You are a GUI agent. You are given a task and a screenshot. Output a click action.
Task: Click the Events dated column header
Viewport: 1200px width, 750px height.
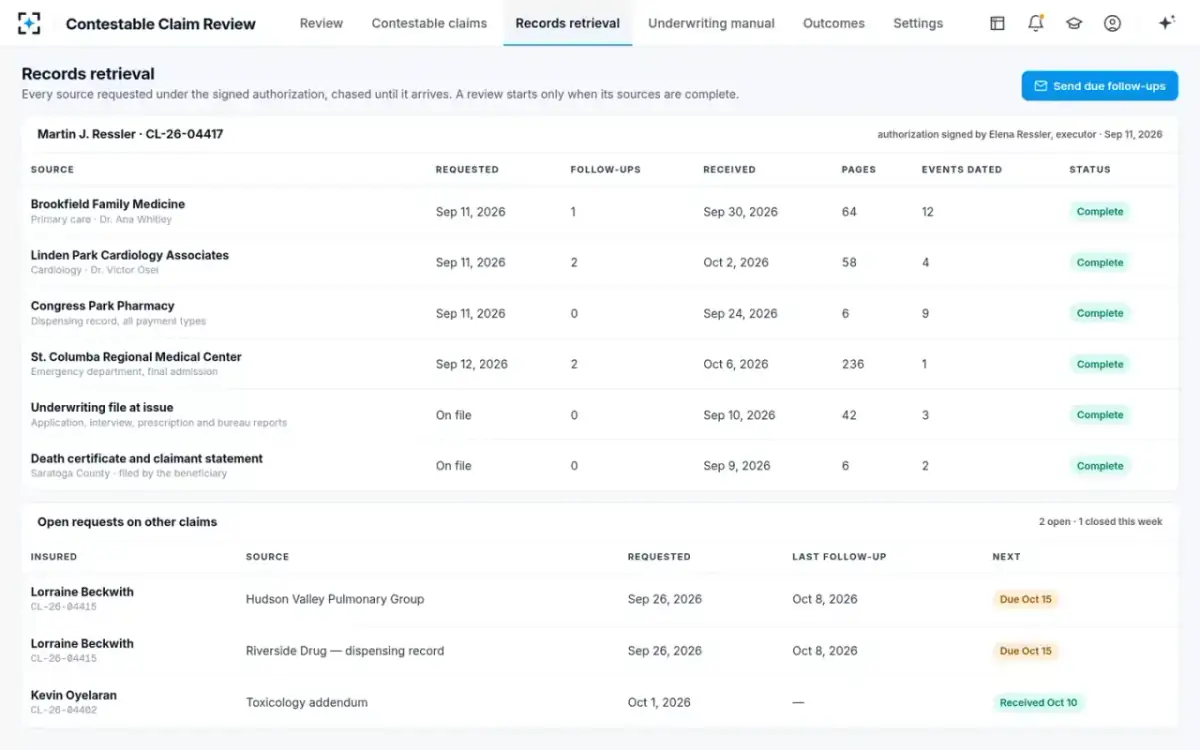(962, 170)
